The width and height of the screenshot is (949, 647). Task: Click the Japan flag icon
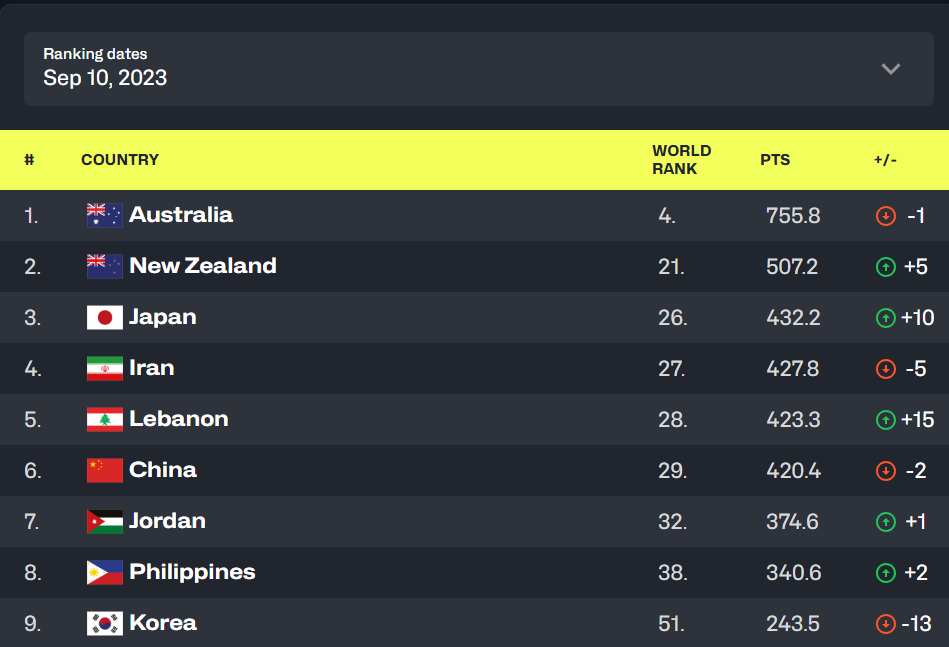click(x=104, y=317)
